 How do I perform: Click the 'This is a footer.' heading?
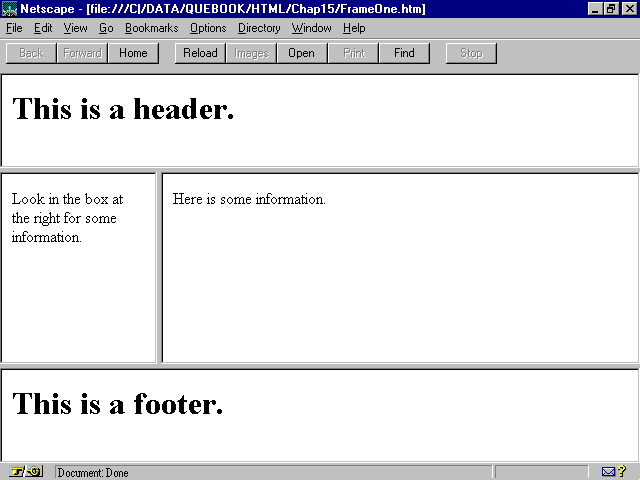pos(118,403)
